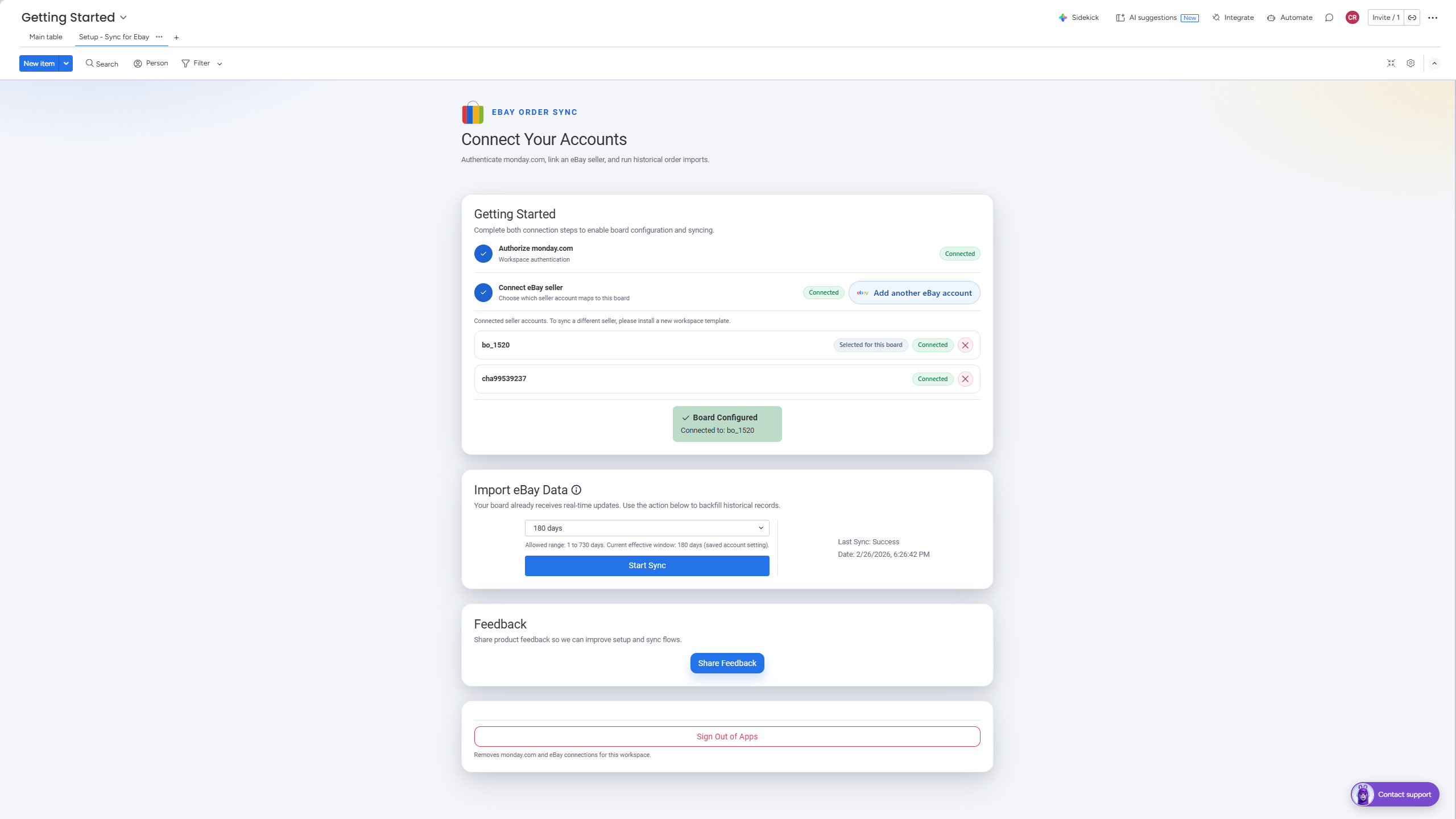The image size is (1456, 819).
Task: Expand the Getting Started board title menu
Action: (123, 17)
